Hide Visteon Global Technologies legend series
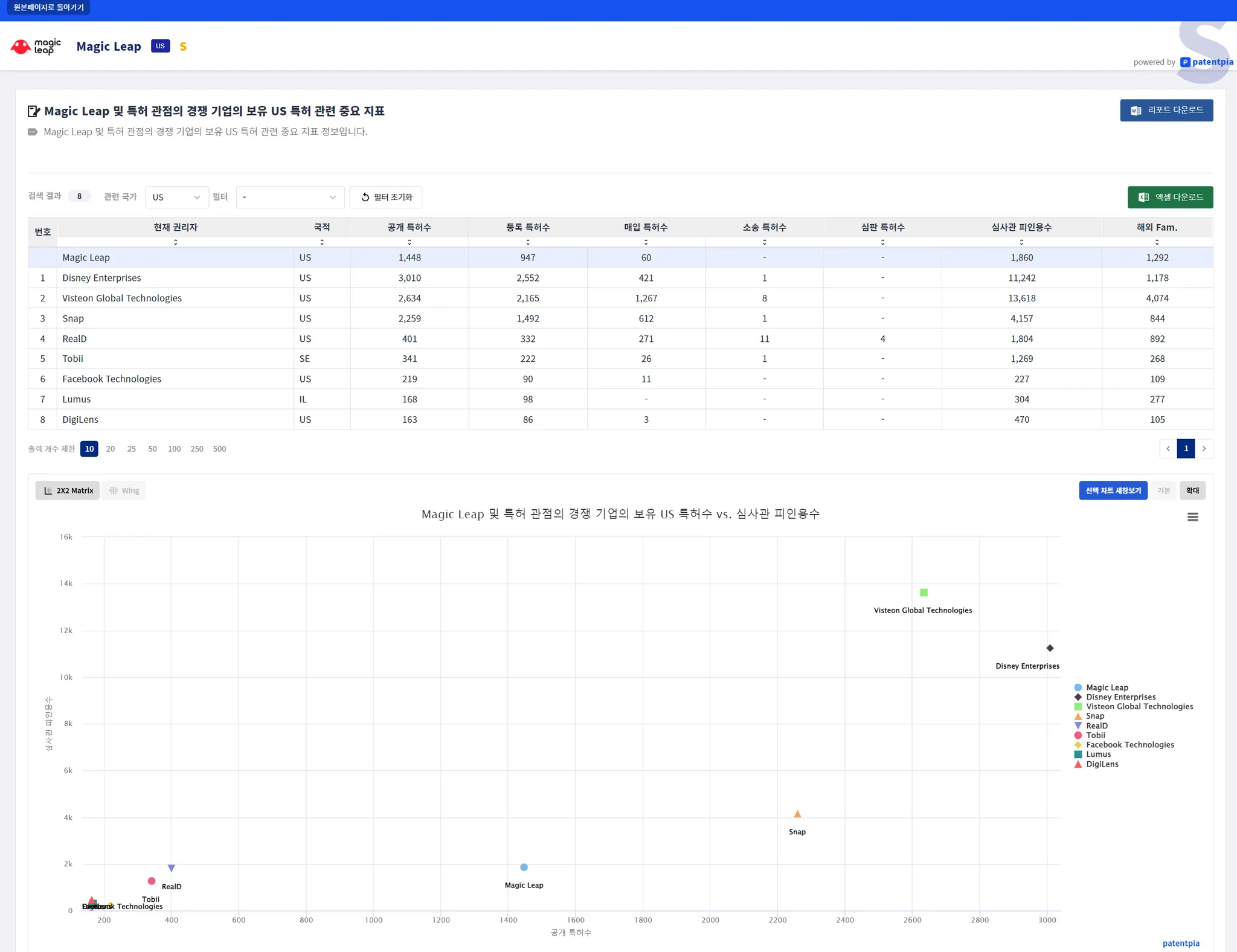This screenshot has width=1237, height=952. click(x=1139, y=707)
